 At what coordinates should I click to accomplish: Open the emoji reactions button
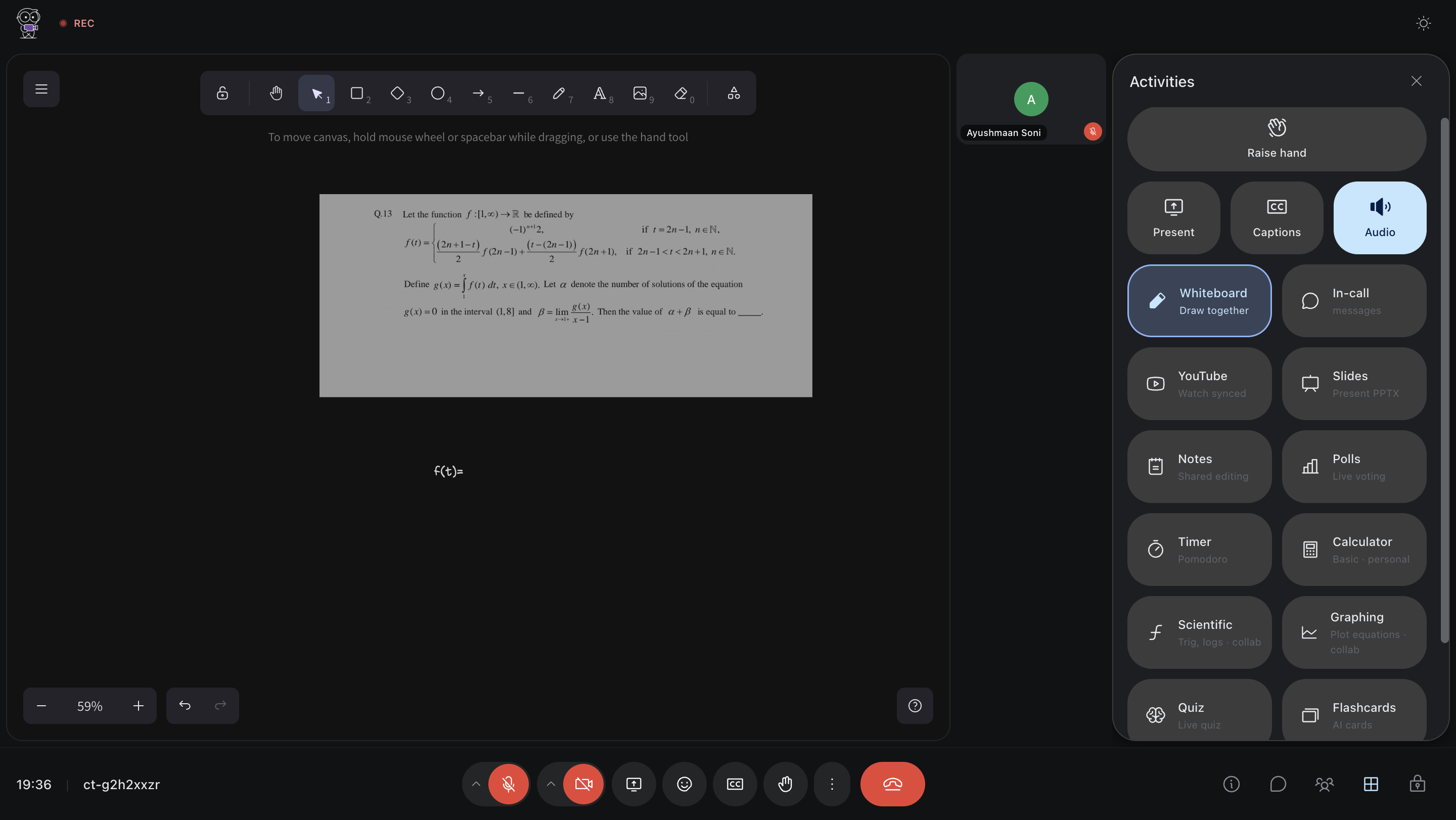coord(684,784)
